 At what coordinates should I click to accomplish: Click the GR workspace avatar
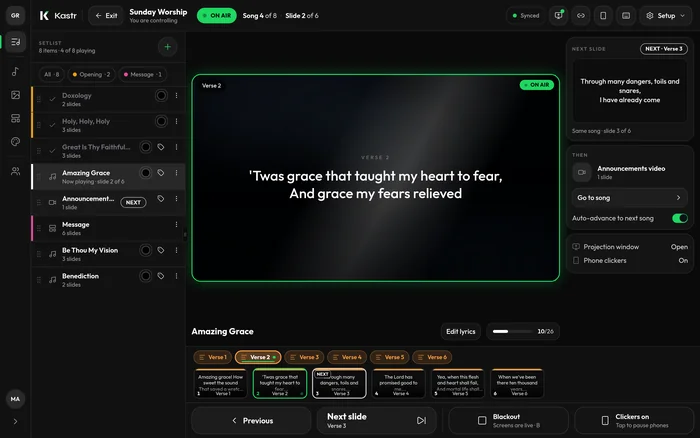tap(15, 15)
